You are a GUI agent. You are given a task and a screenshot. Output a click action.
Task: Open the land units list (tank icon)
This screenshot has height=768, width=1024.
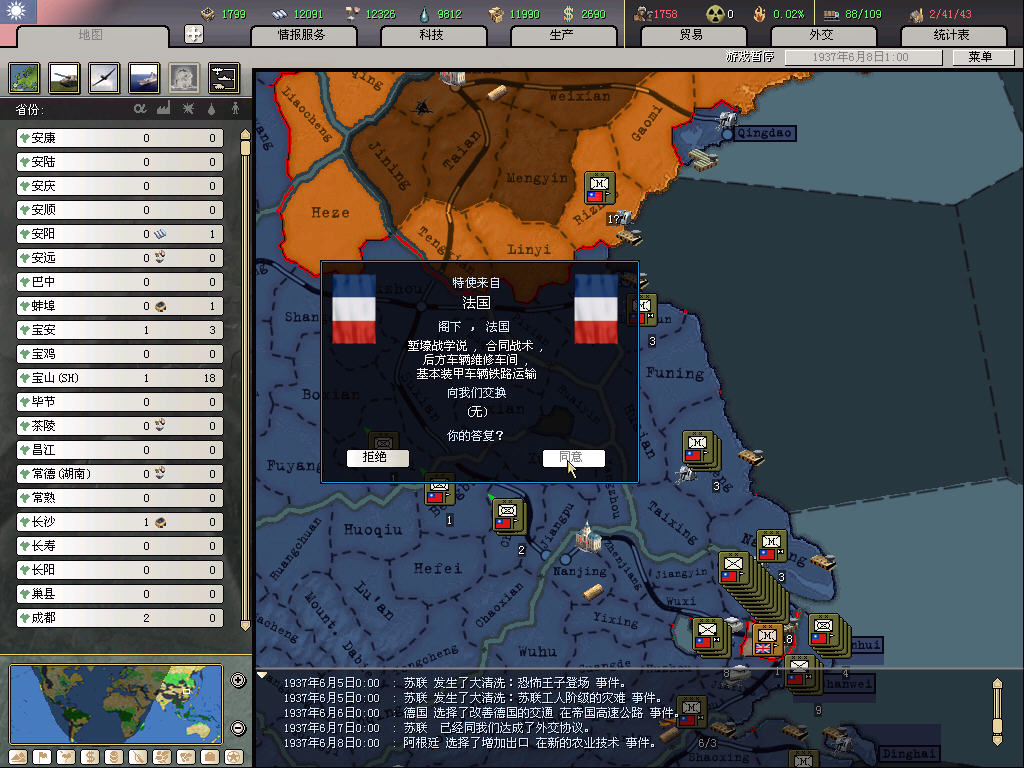tap(64, 78)
